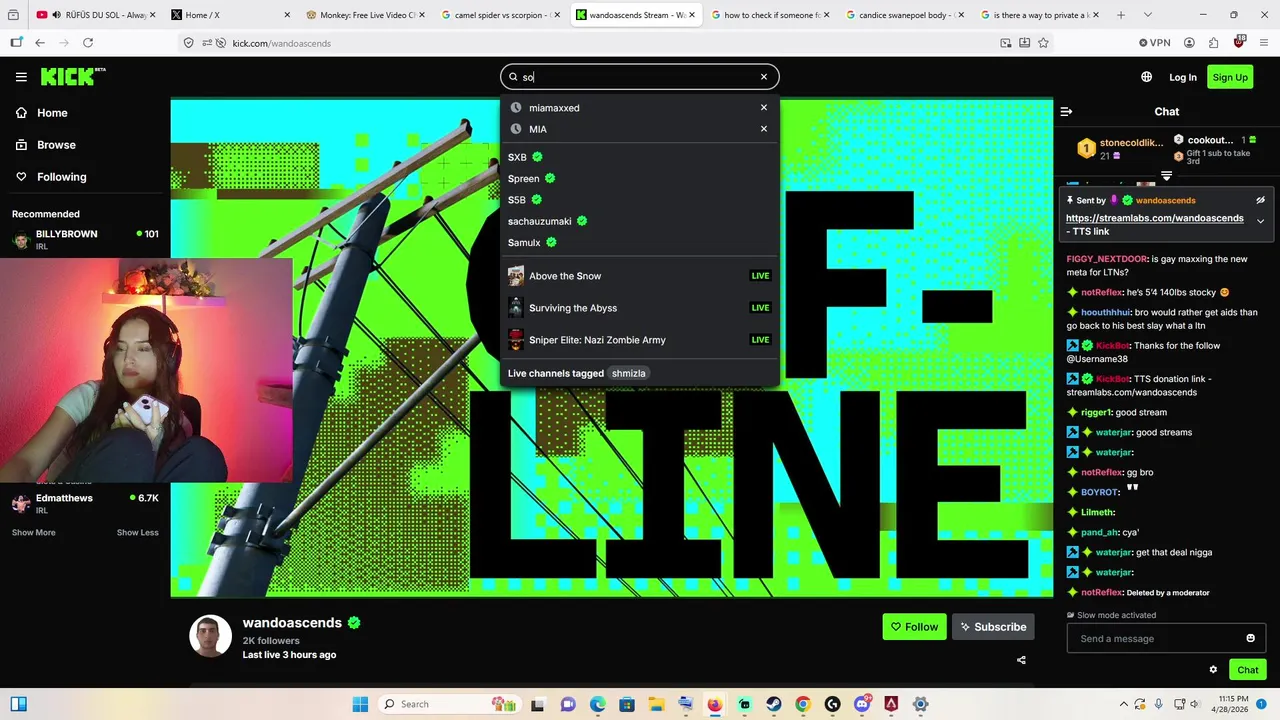The height and width of the screenshot is (720, 1280).
Task: Switch to Monkey: Free Live Video tab
Action: coord(365,15)
